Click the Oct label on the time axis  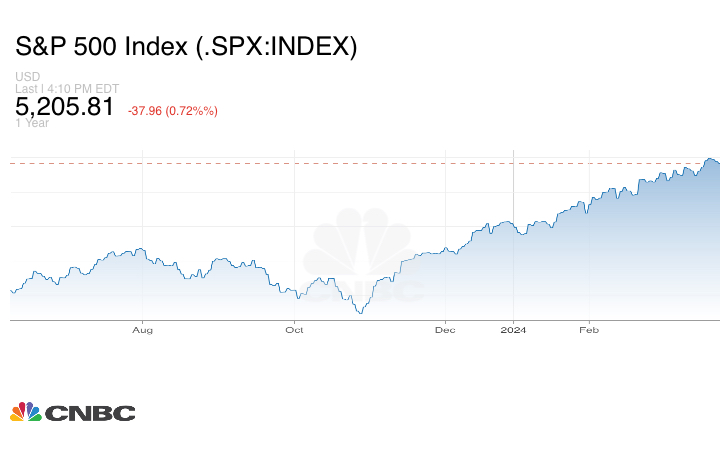[x=294, y=329]
